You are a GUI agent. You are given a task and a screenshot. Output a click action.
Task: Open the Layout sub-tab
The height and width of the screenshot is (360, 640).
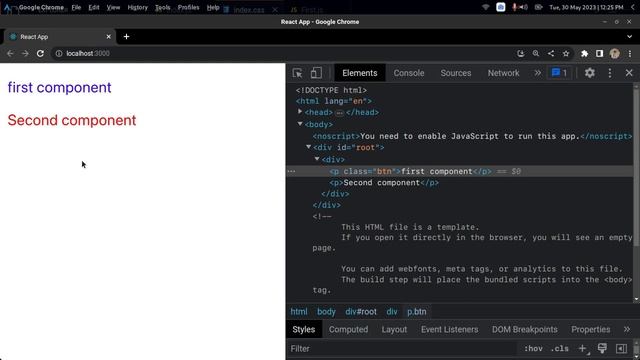tap(394, 329)
